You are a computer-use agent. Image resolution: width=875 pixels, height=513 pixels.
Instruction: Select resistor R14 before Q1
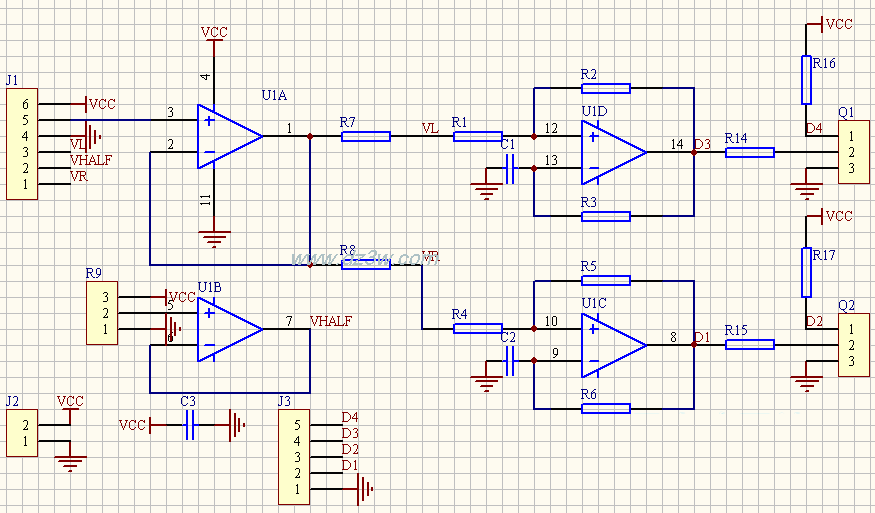[x=749, y=152]
